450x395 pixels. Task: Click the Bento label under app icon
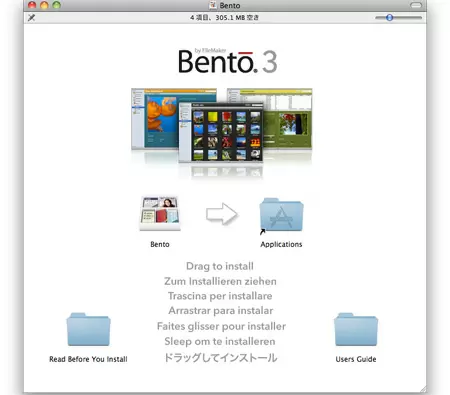(x=160, y=244)
